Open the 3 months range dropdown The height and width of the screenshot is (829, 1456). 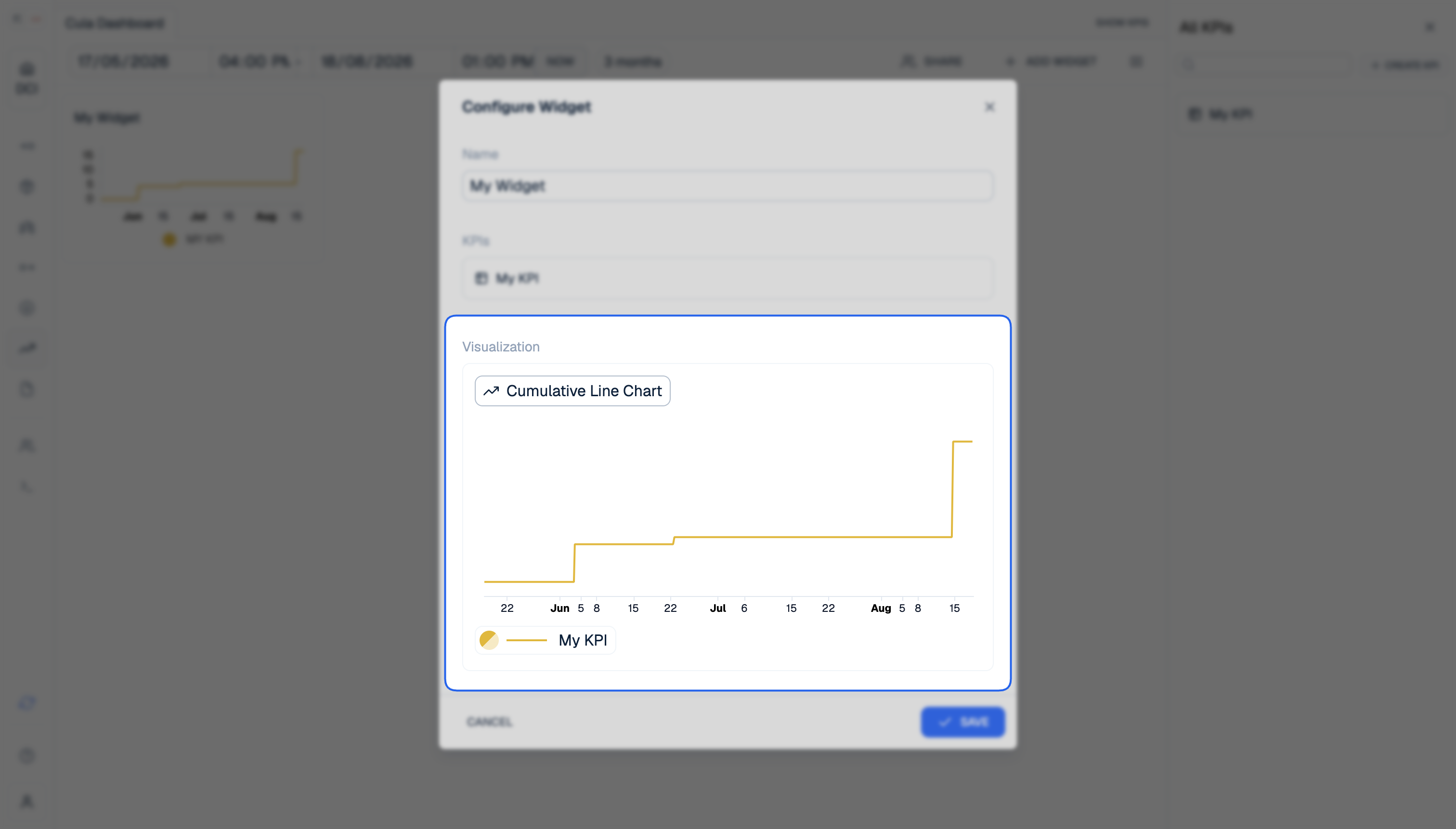pos(633,62)
